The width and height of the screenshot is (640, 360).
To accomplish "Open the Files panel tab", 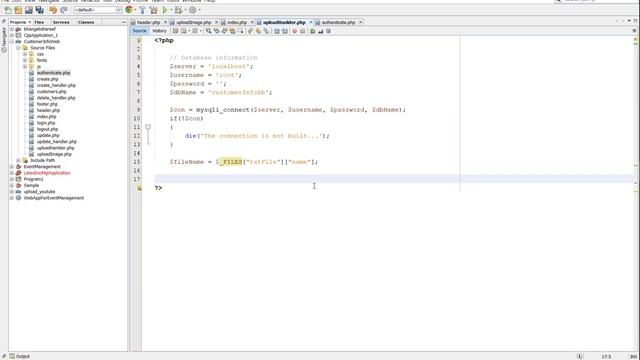I will (x=39, y=22).
